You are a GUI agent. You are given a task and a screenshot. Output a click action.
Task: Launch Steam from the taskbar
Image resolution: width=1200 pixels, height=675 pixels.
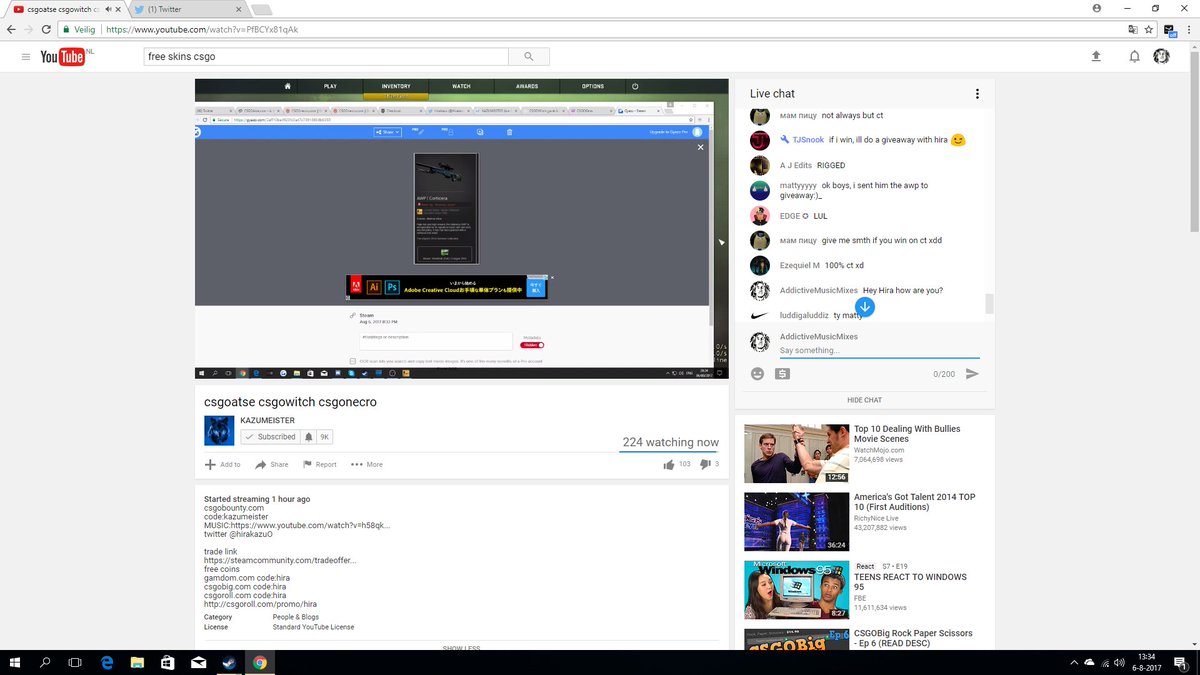point(228,662)
